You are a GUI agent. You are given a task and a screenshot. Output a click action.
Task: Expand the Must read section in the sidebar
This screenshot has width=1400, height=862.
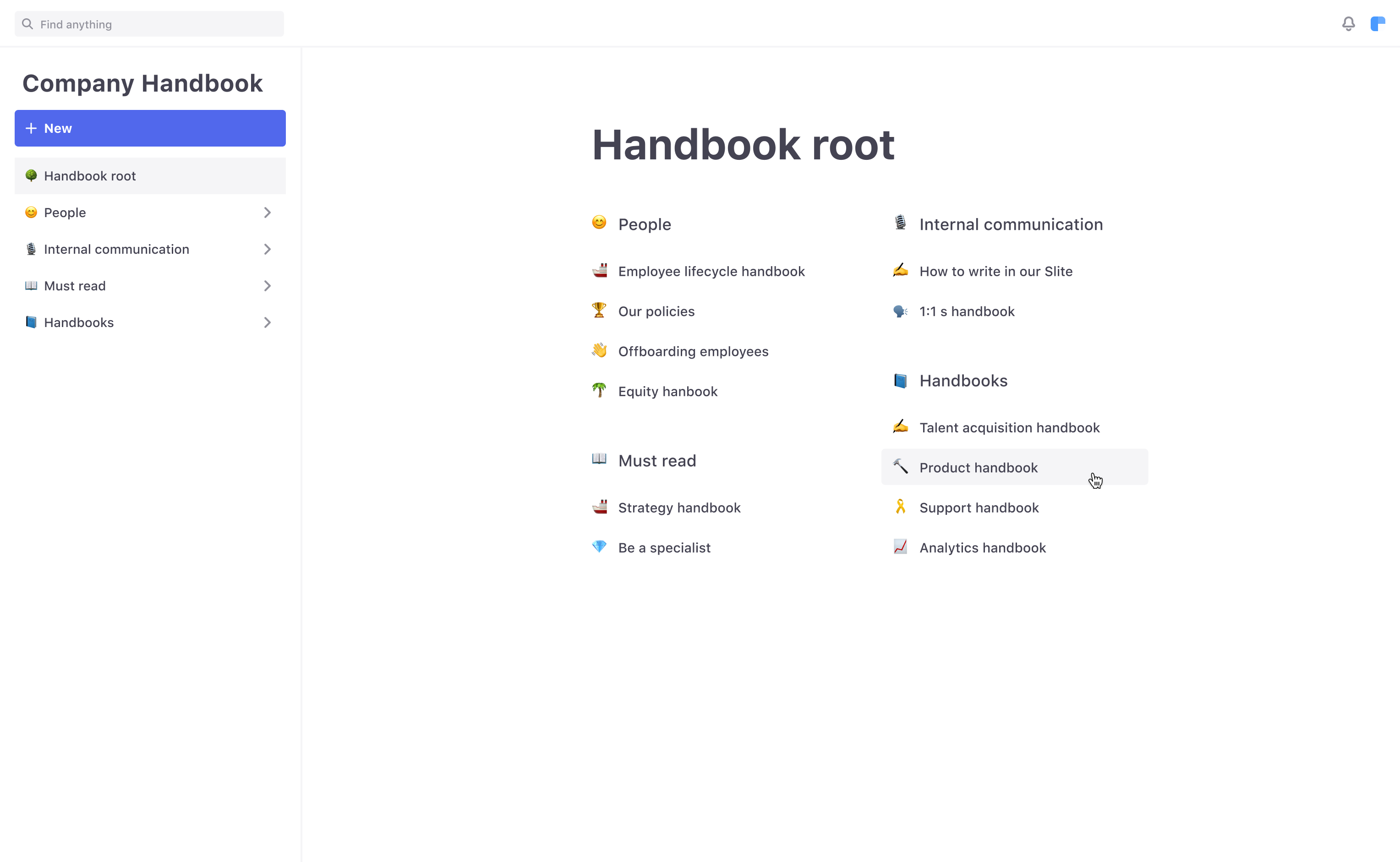pos(267,286)
